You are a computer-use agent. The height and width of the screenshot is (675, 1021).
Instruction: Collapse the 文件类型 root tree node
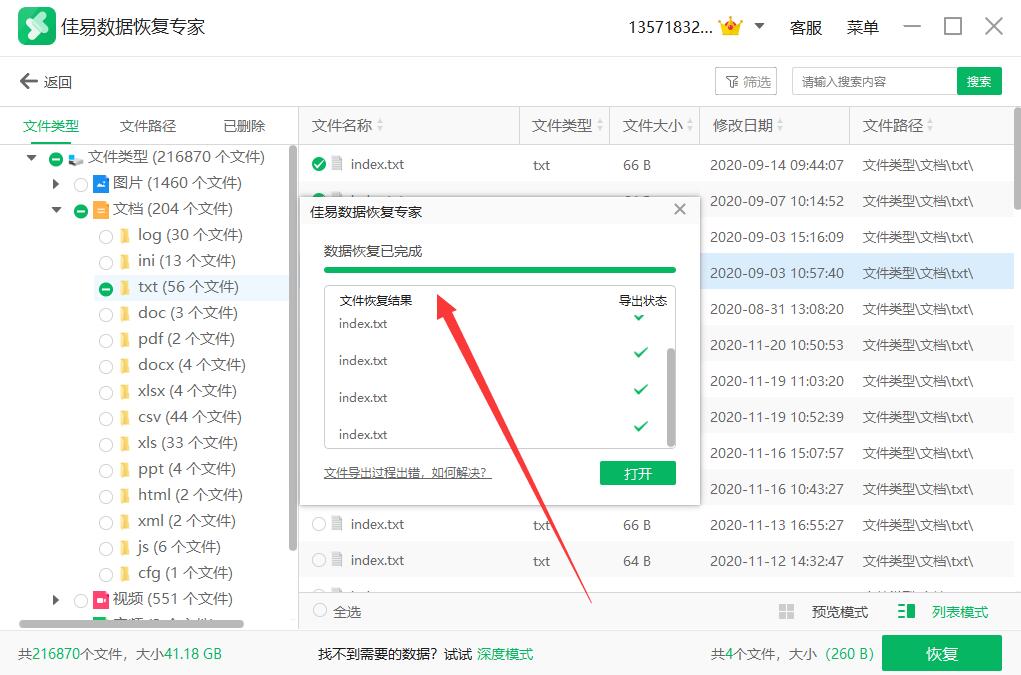31,158
